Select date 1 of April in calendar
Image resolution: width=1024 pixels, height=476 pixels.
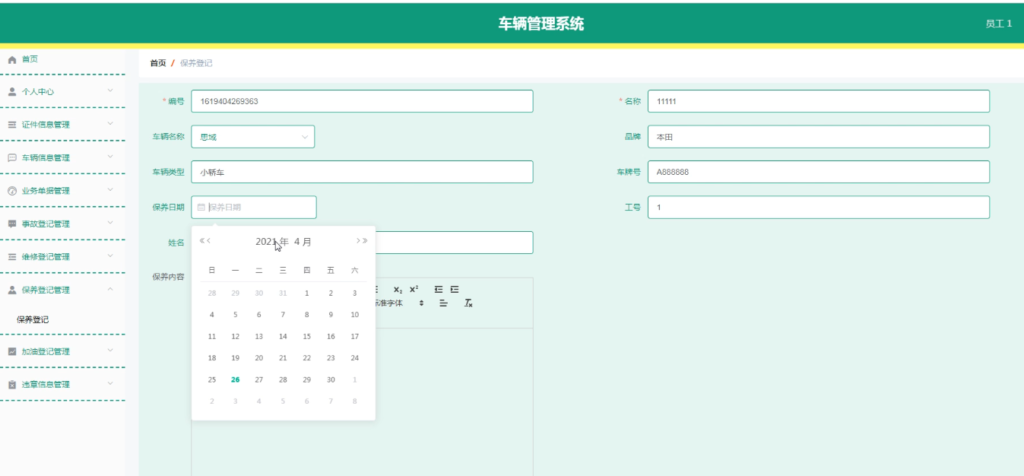pos(307,293)
